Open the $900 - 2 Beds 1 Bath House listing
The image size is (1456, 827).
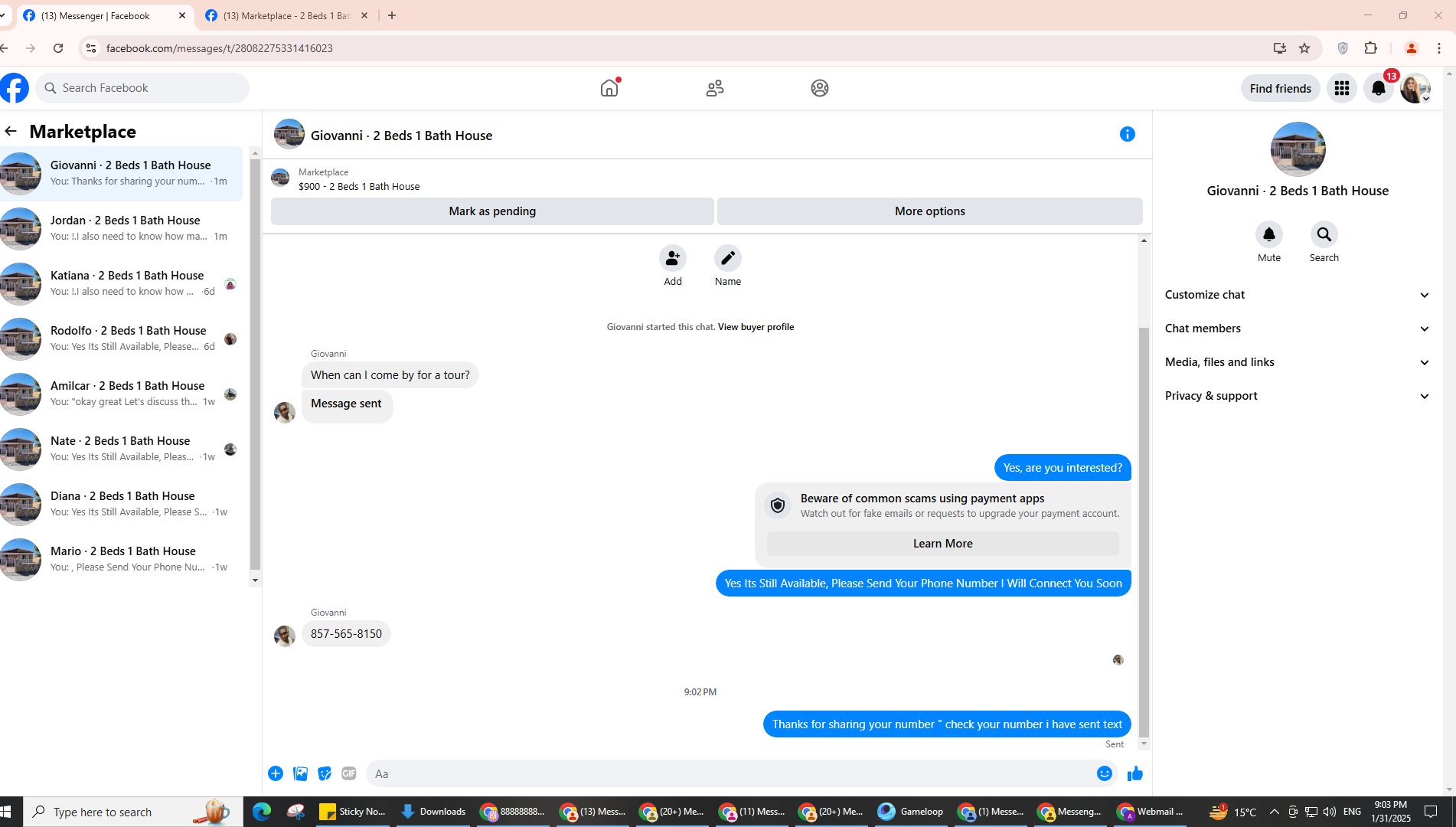pyautogui.click(x=358, y=186)
